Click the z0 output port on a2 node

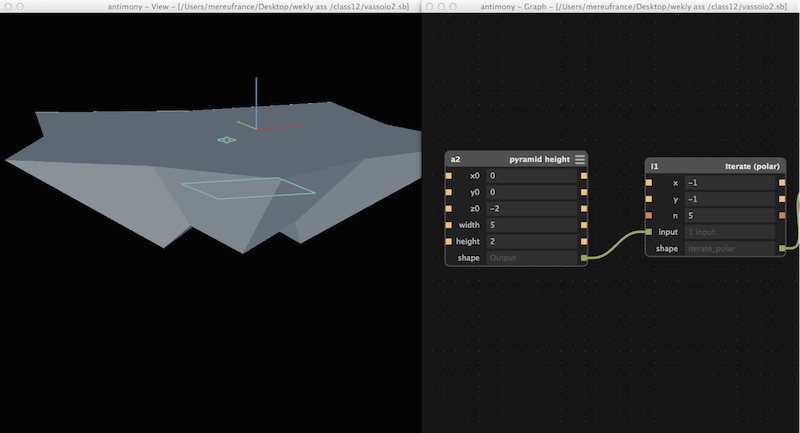584,209
